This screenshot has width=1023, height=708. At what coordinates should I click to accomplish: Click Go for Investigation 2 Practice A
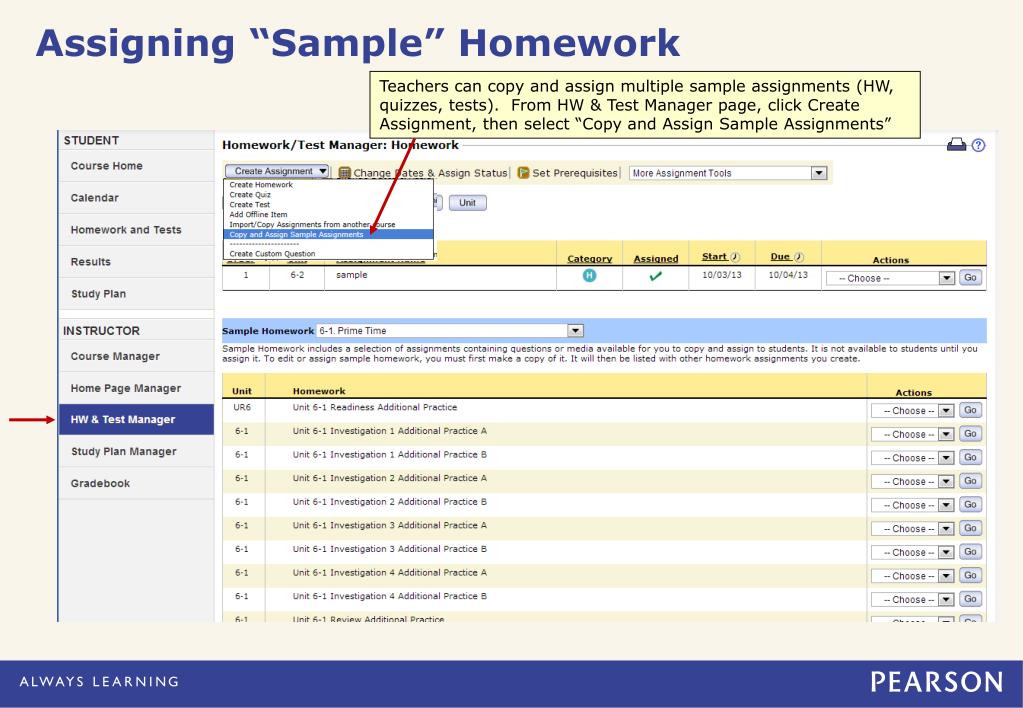pyautogui.click(x=970, y=481)
